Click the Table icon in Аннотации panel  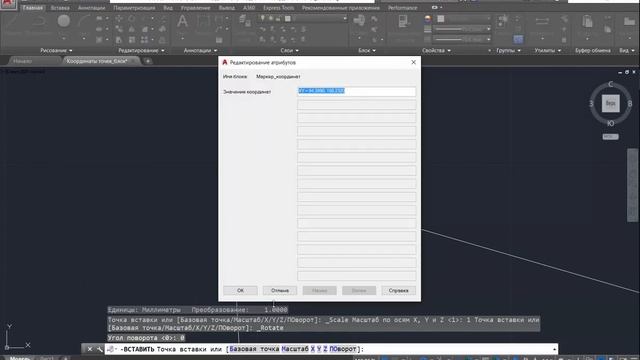(x=219, y=40)
